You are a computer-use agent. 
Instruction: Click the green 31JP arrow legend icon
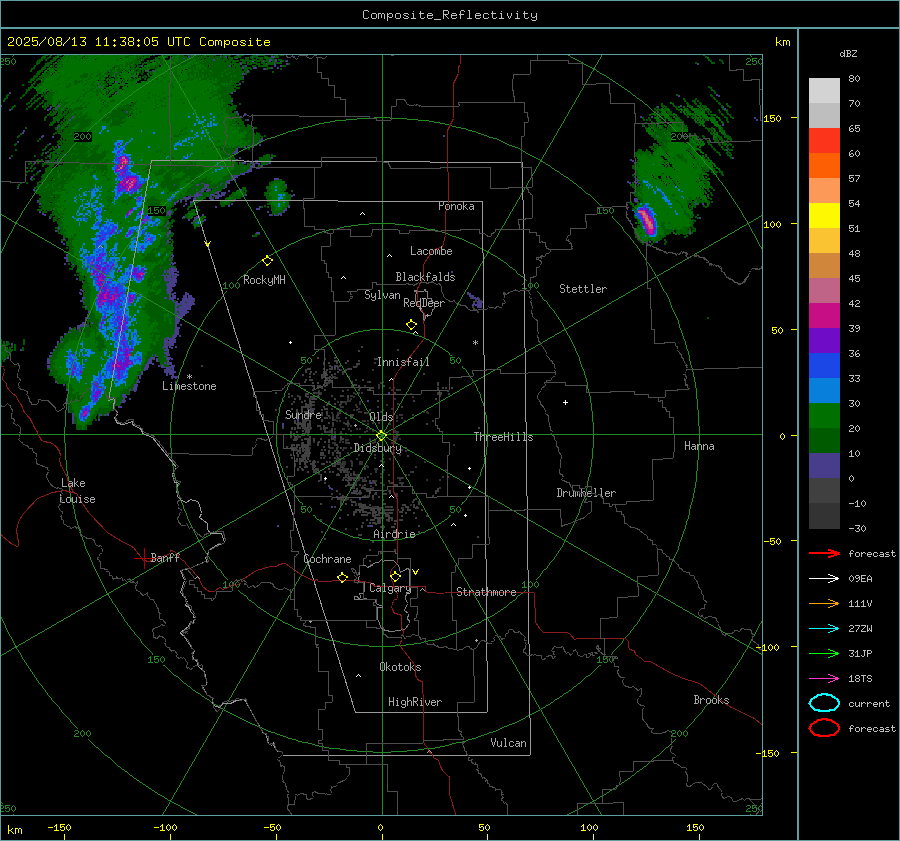(824, 653)
